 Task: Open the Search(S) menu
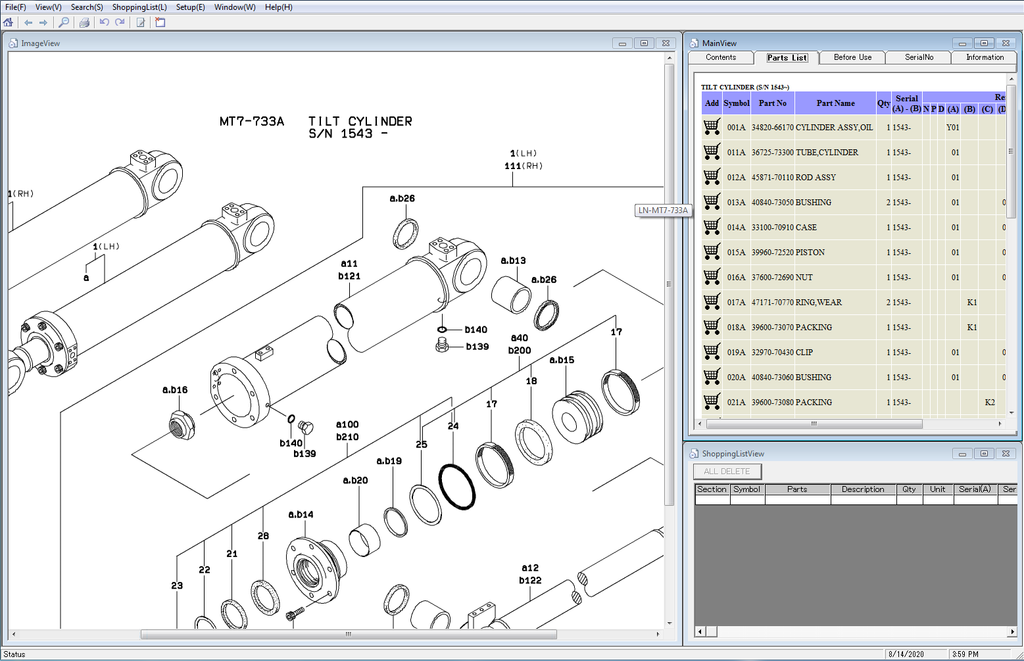coord(86,7)
